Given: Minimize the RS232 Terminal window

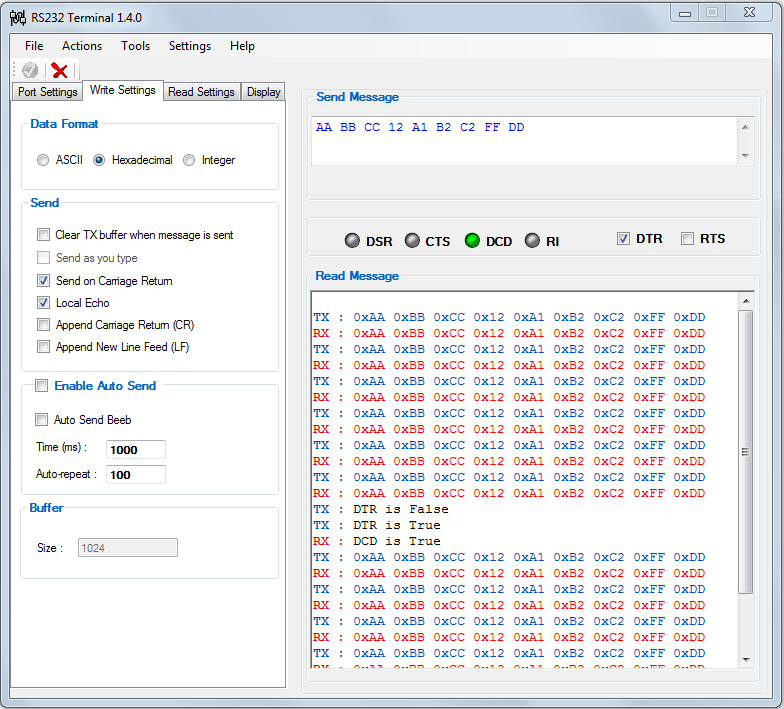Looking at the screenshot, I should (686, 13).
